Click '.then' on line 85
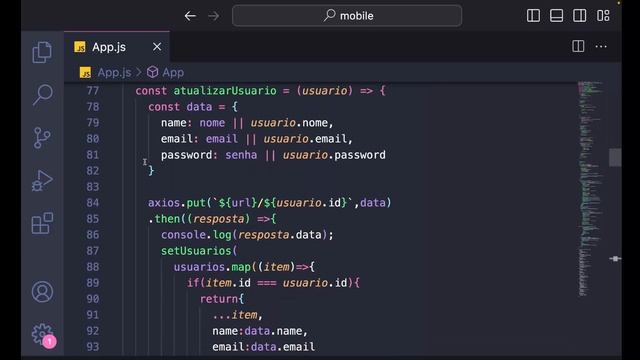Screen dimensions: 640x360 [x=164, y=219]
